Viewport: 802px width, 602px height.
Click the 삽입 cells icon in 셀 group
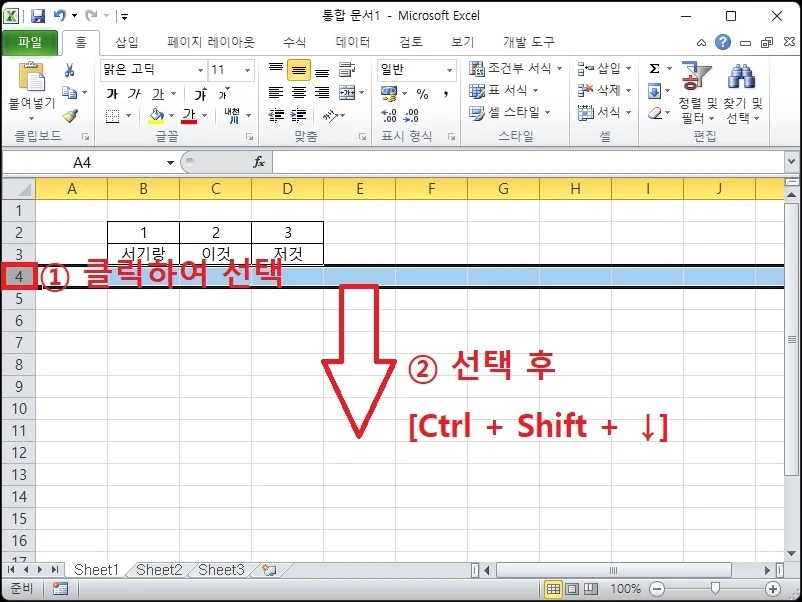(x=583, y=68)
